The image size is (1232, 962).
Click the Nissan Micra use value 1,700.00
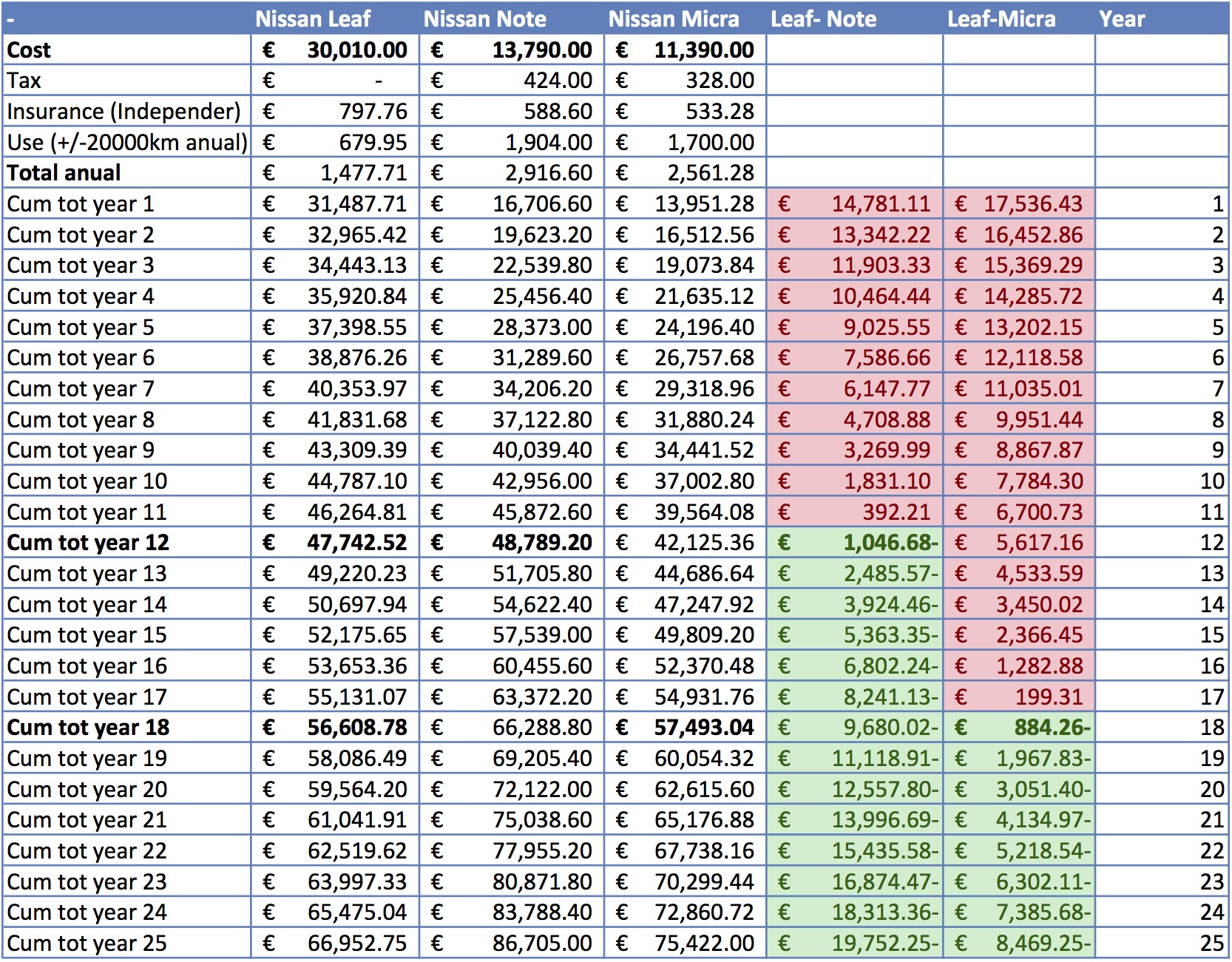click(710, 143)
